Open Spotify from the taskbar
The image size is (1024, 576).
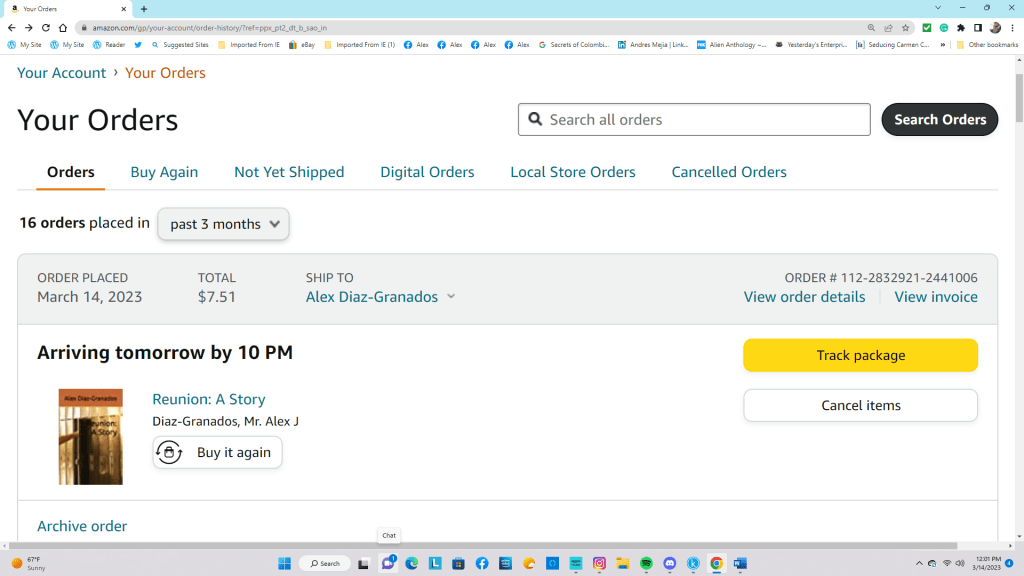pos(646,563)
